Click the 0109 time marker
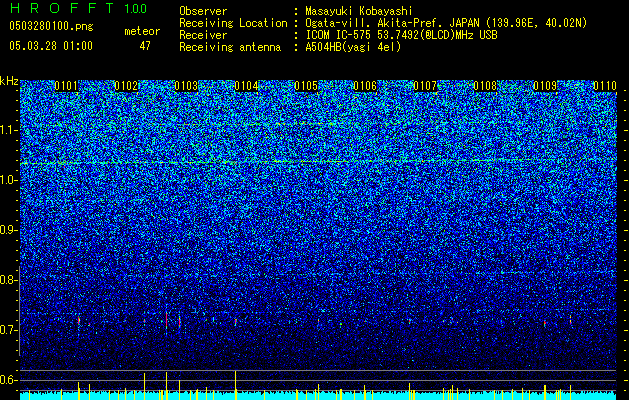 (x=545, y=86)
